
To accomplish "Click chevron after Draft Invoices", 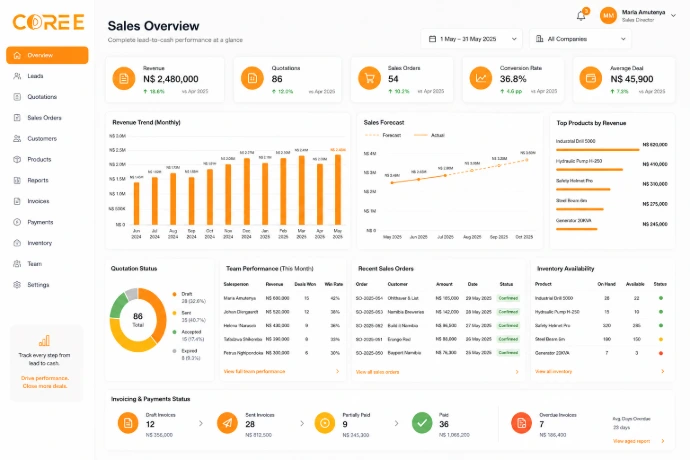I will click(201, 423).
